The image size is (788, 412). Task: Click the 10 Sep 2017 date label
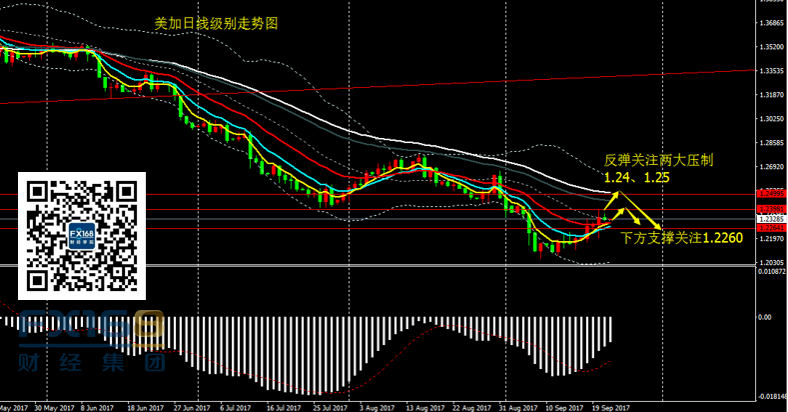tap(564, 407)
